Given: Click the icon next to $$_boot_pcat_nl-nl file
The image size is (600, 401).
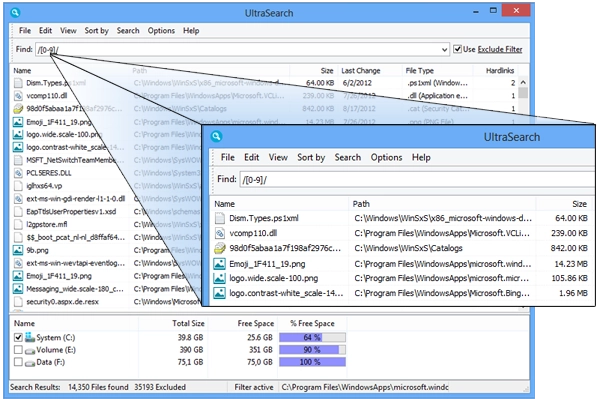Looking at the screenshot, I should coord(18,237).
